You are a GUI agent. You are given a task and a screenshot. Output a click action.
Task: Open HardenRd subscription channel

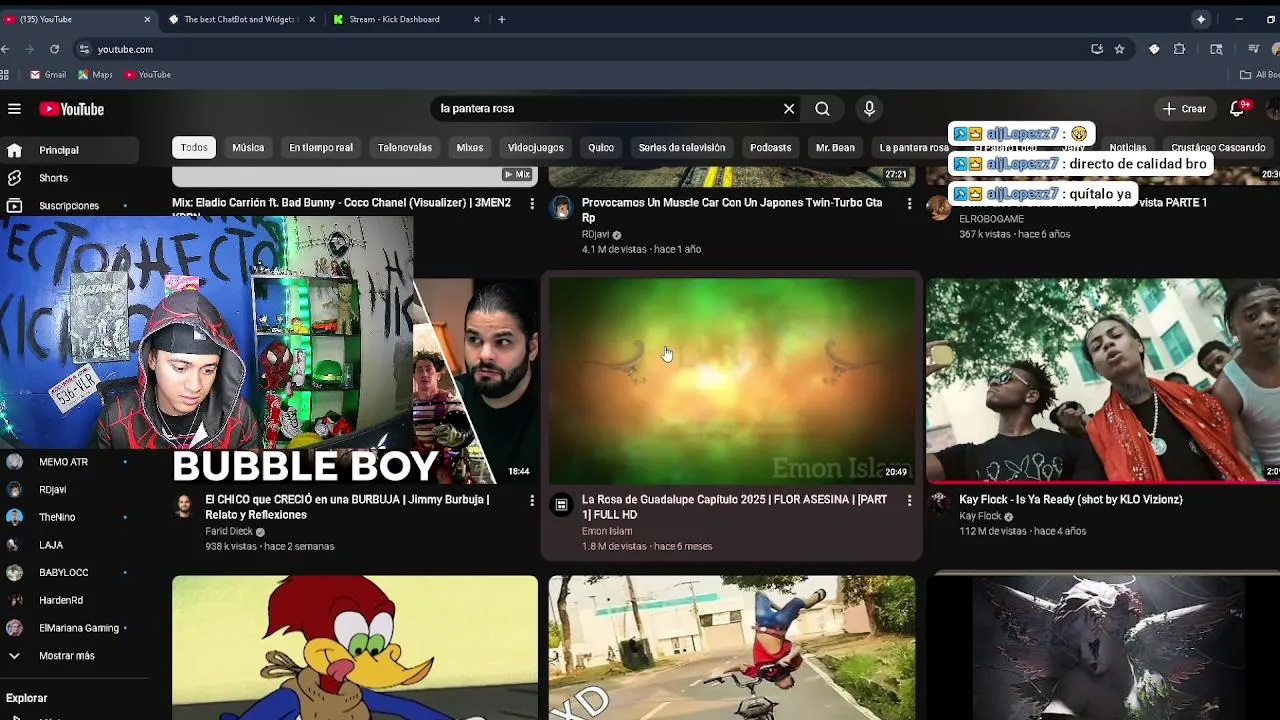(70, 600)
